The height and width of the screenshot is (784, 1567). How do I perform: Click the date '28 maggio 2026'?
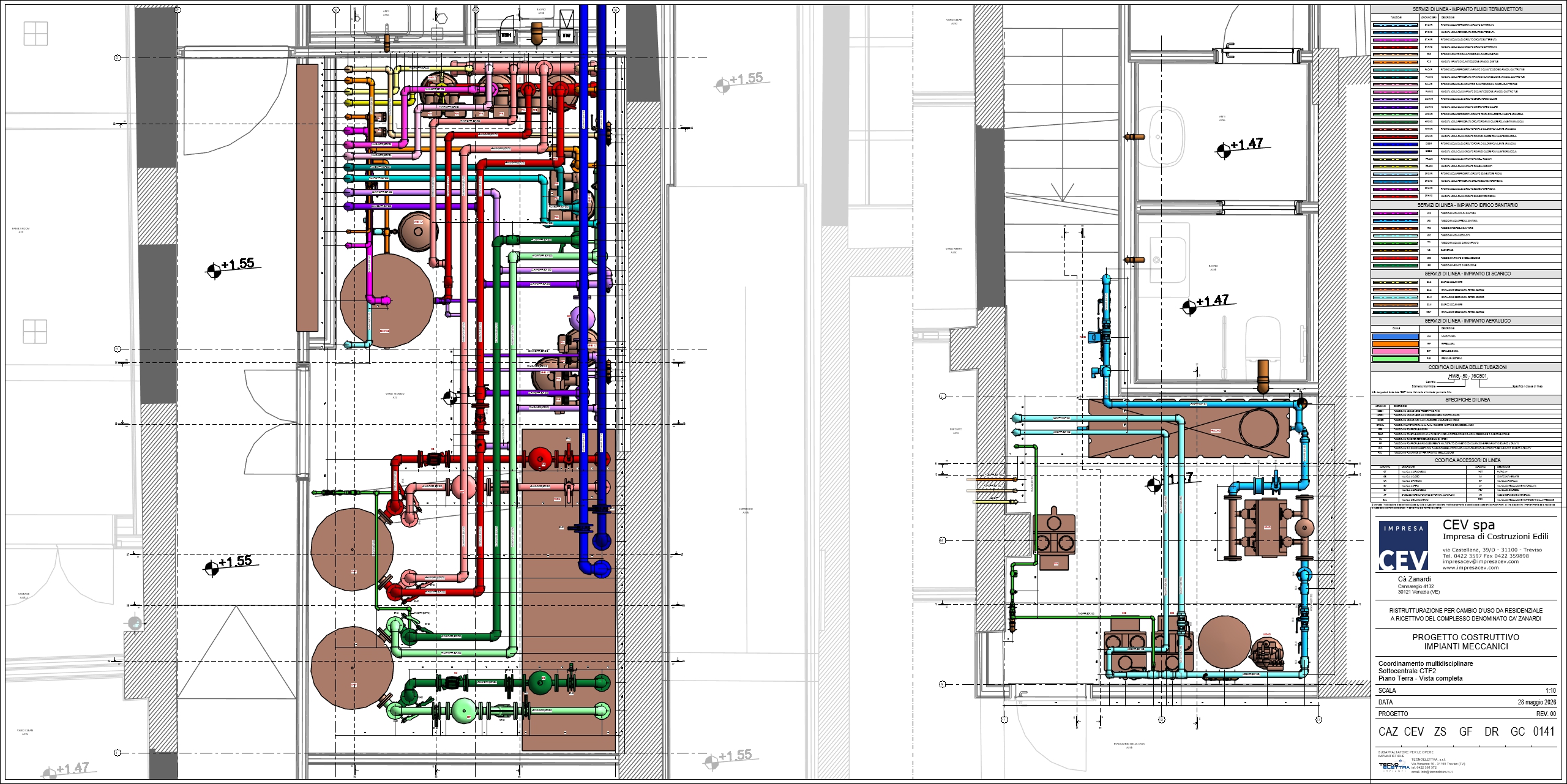[1536, 703]
